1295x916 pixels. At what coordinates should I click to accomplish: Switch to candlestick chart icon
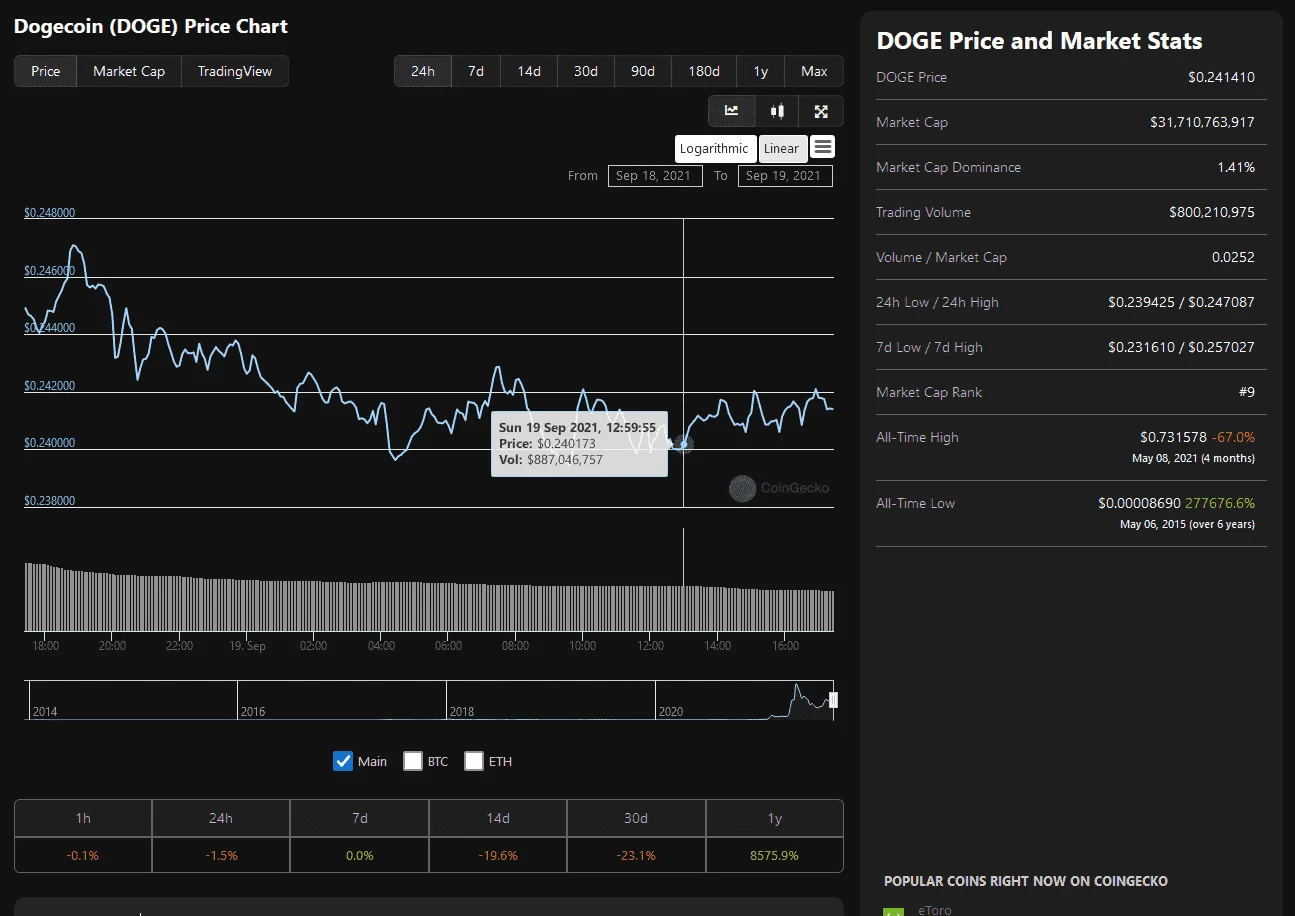(x=777, y=111)
